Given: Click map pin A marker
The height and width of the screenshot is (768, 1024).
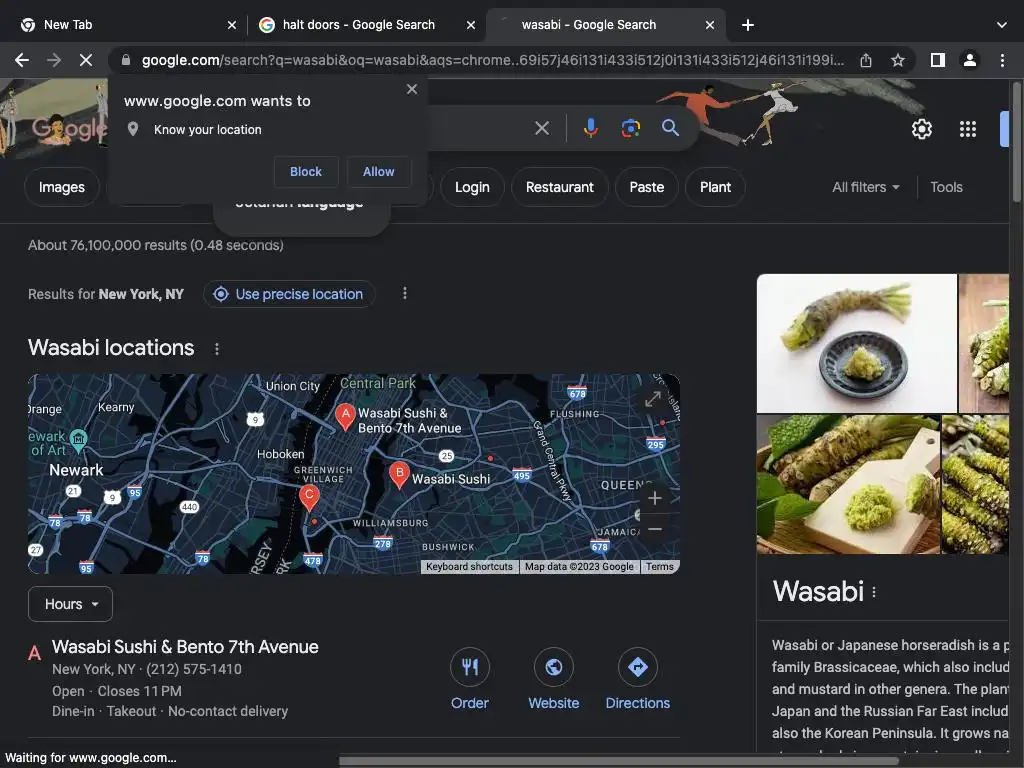Looking at the screenshot, I should point(345,417).
